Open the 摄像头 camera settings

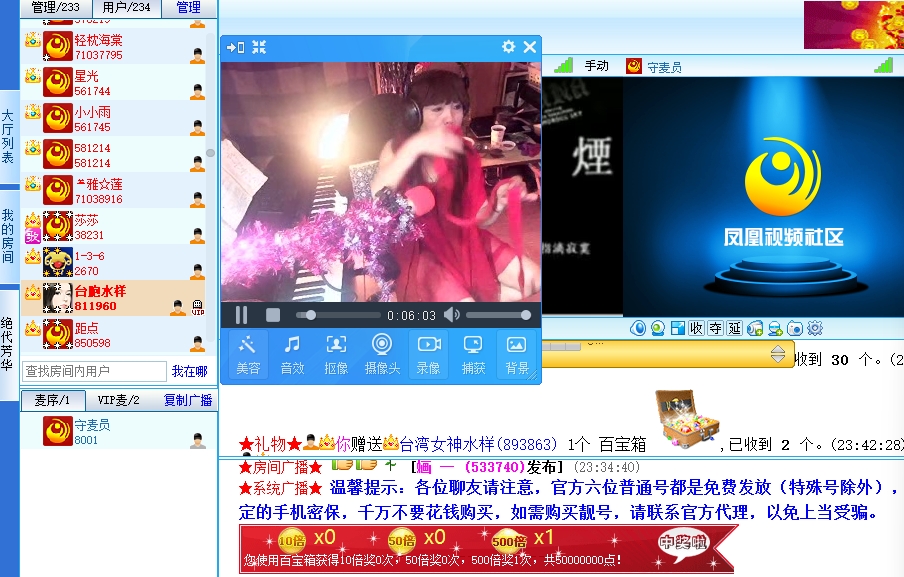382,354
